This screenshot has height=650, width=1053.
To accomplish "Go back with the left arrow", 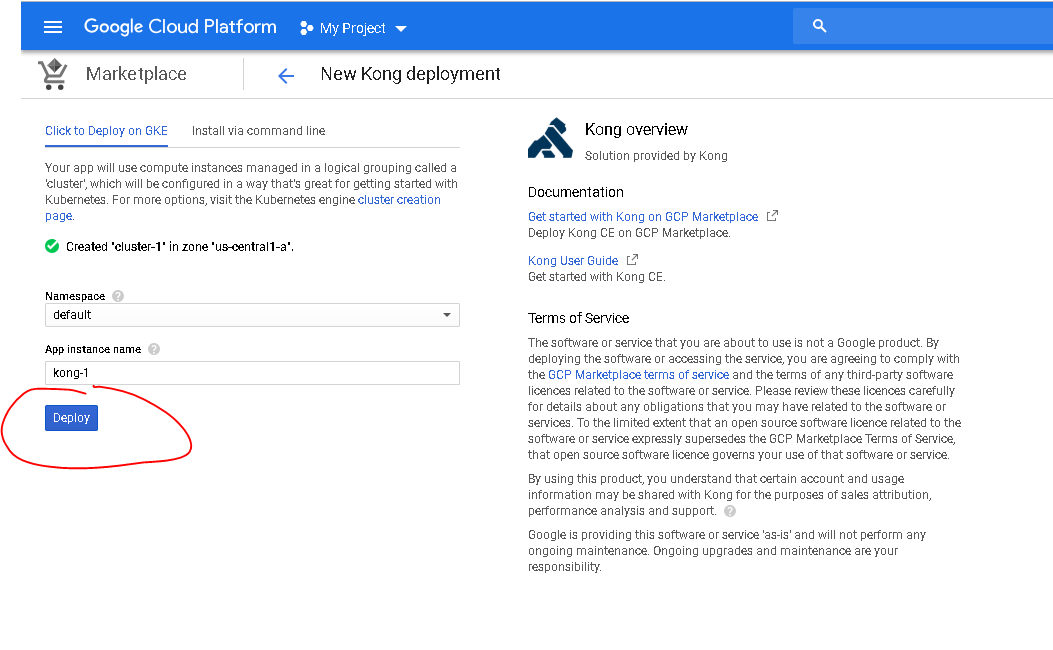I will 286,75.
